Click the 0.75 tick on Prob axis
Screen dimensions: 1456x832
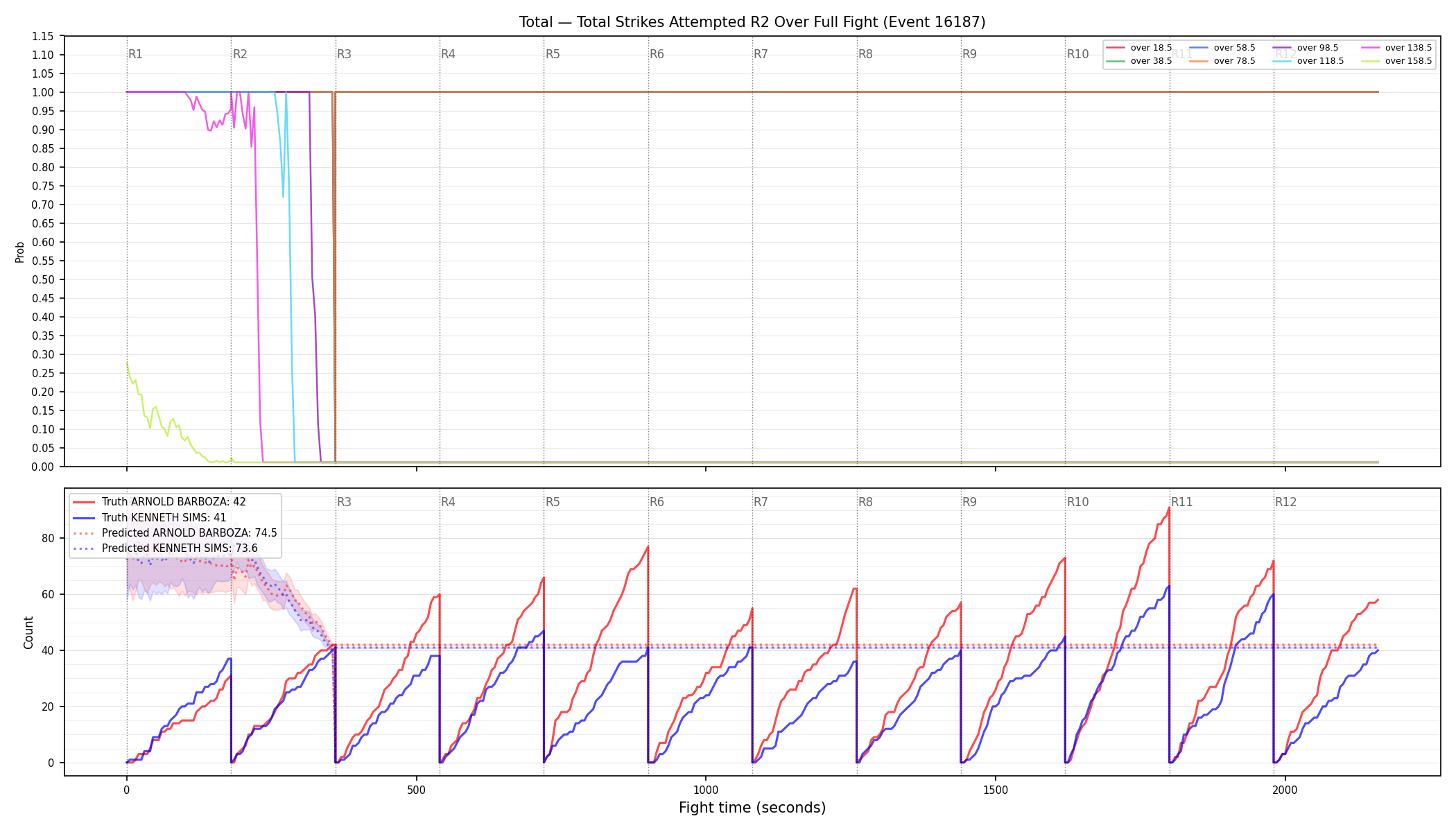click(x=43, y=186)
